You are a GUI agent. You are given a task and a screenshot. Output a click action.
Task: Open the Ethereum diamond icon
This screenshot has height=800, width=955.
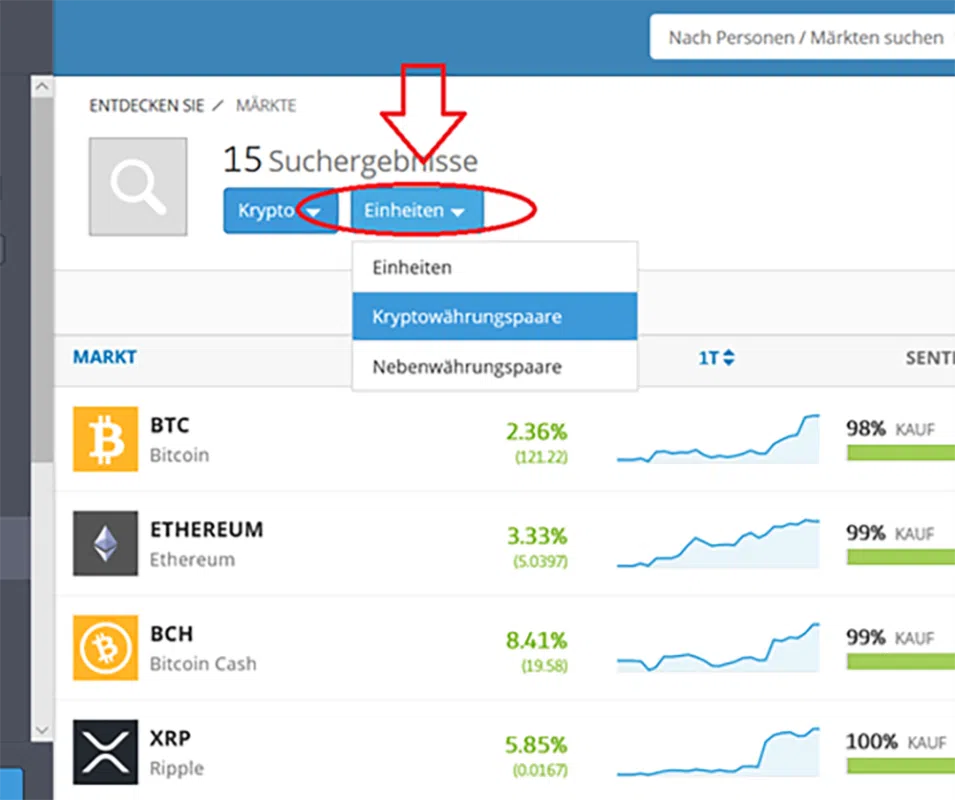pos(105,543)
